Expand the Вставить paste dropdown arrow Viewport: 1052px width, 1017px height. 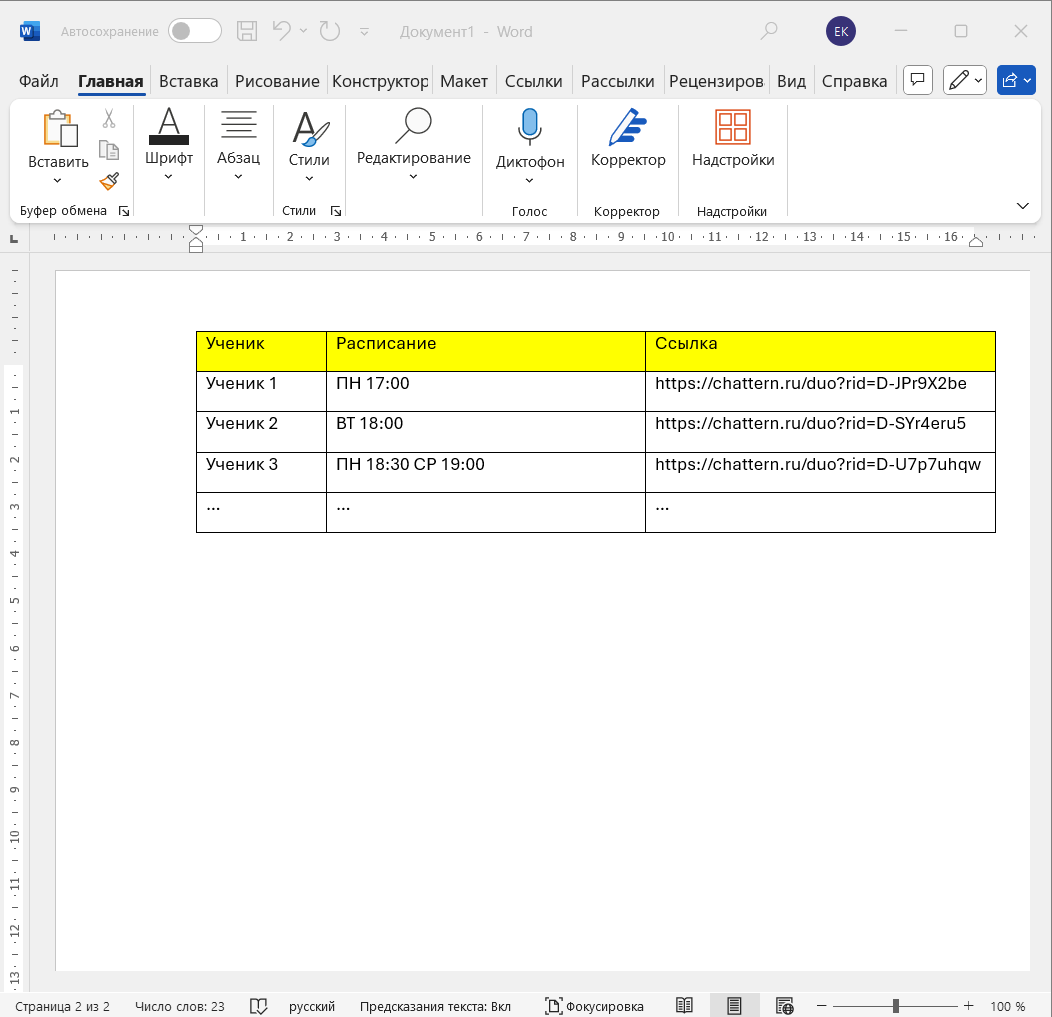pos(57,181)
